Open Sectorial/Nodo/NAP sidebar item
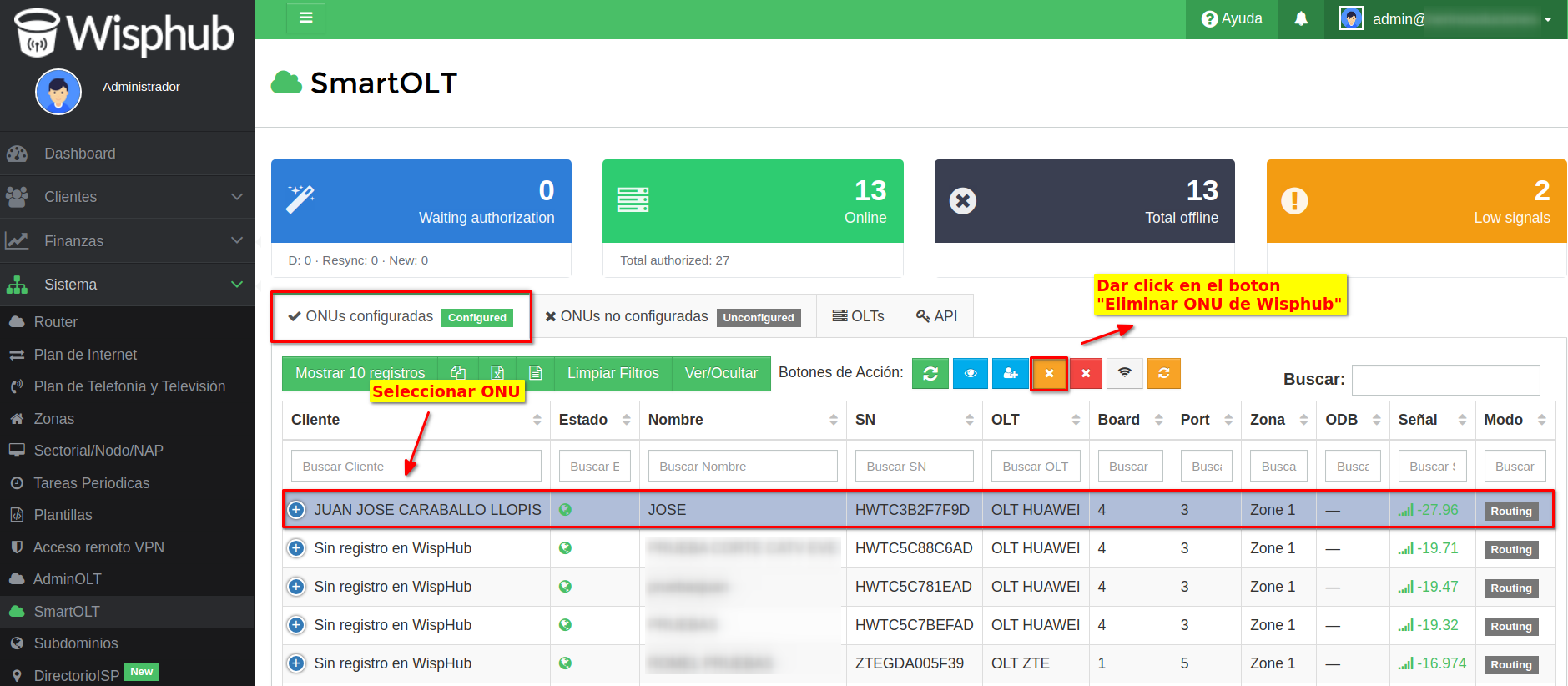This screenshot has width=1568, height=686. [x=127, y=451]
